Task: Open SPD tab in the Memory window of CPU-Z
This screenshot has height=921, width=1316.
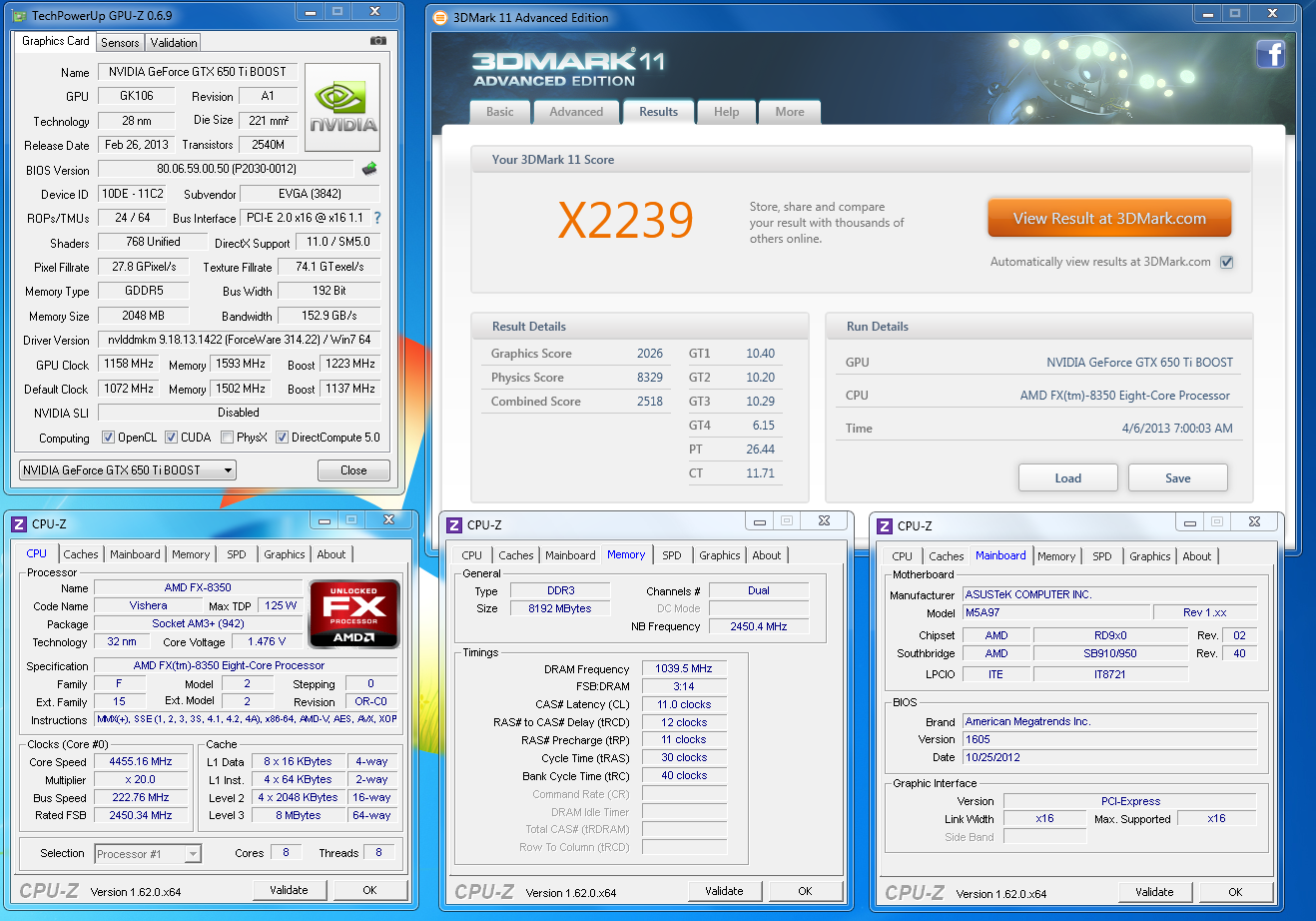Action: click(x=672, y=555)
